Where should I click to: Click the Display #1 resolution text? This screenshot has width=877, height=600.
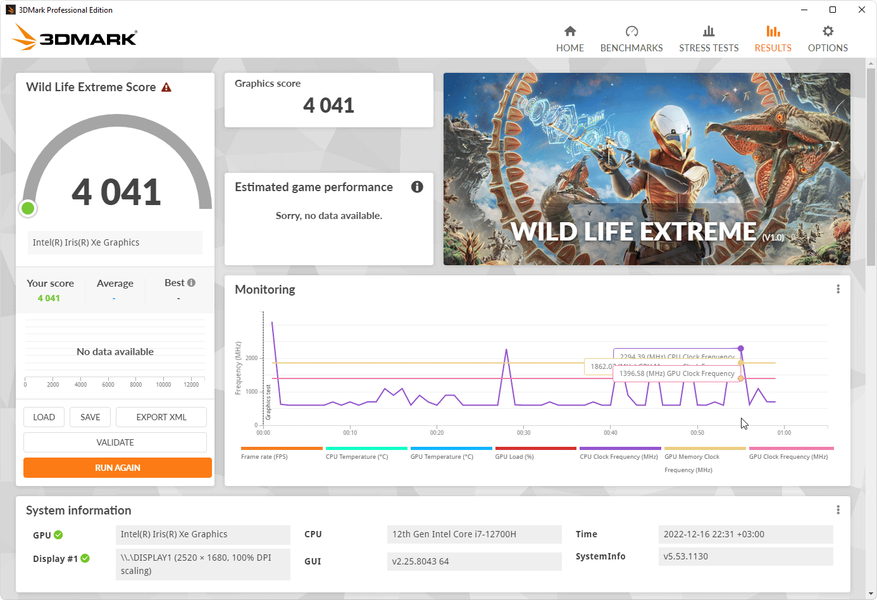203,564
